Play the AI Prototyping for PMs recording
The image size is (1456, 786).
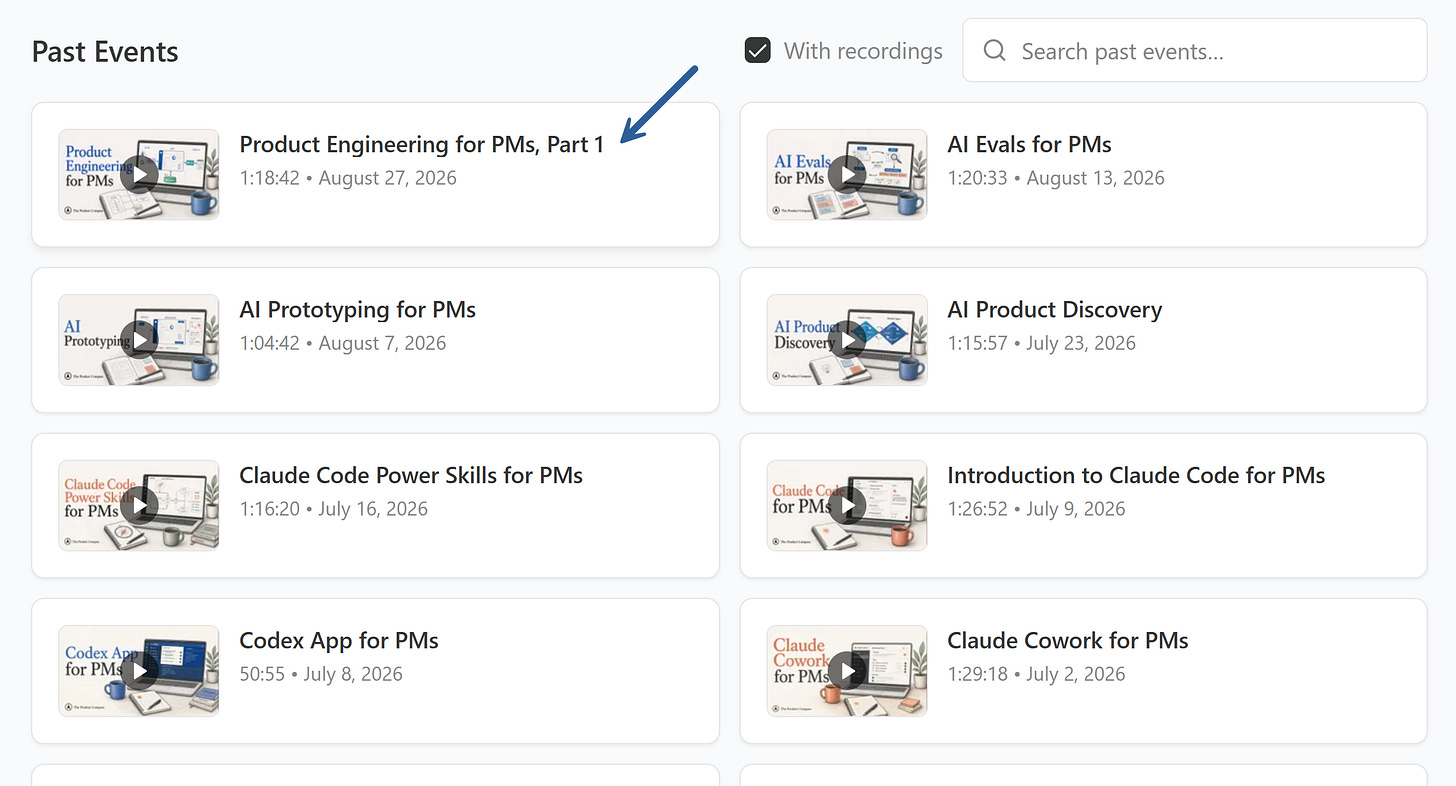click(139, 340)
